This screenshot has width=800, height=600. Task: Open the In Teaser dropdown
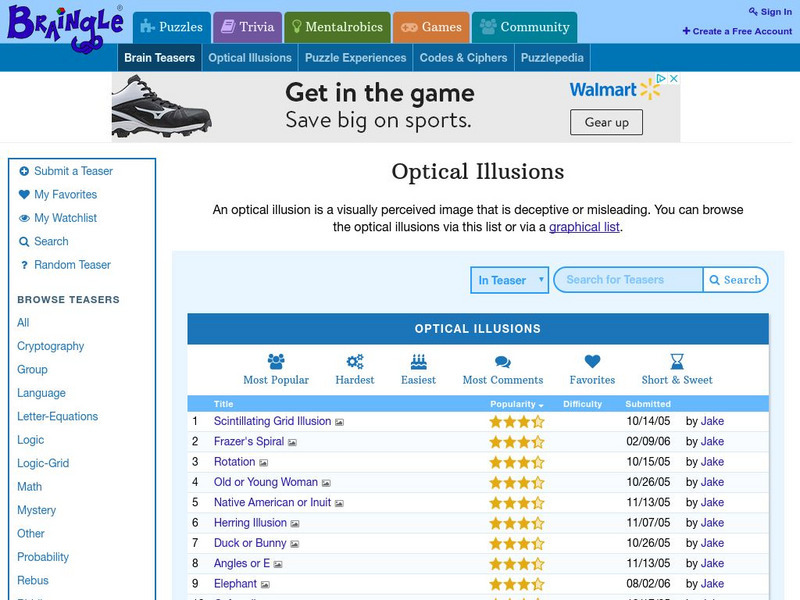509,280
